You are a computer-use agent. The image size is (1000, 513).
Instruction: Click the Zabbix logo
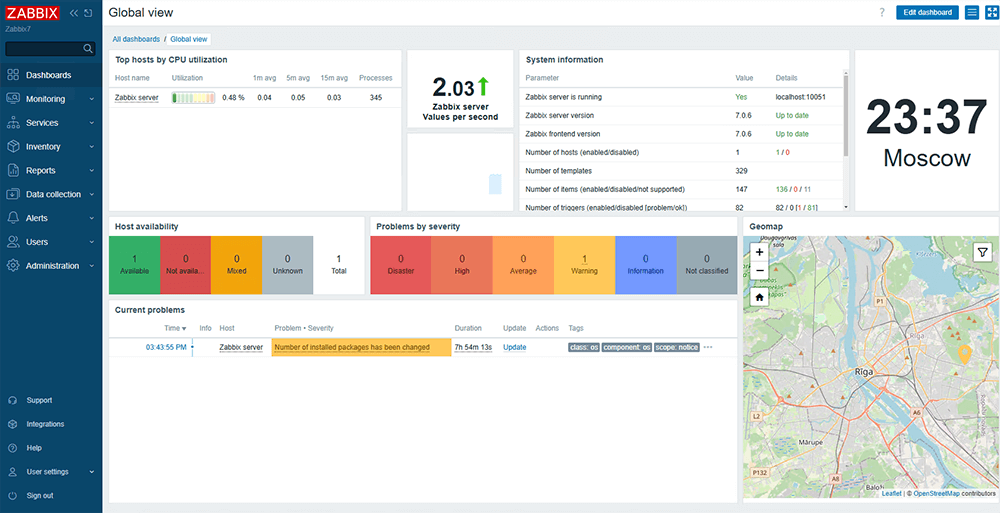coord(33,13)
